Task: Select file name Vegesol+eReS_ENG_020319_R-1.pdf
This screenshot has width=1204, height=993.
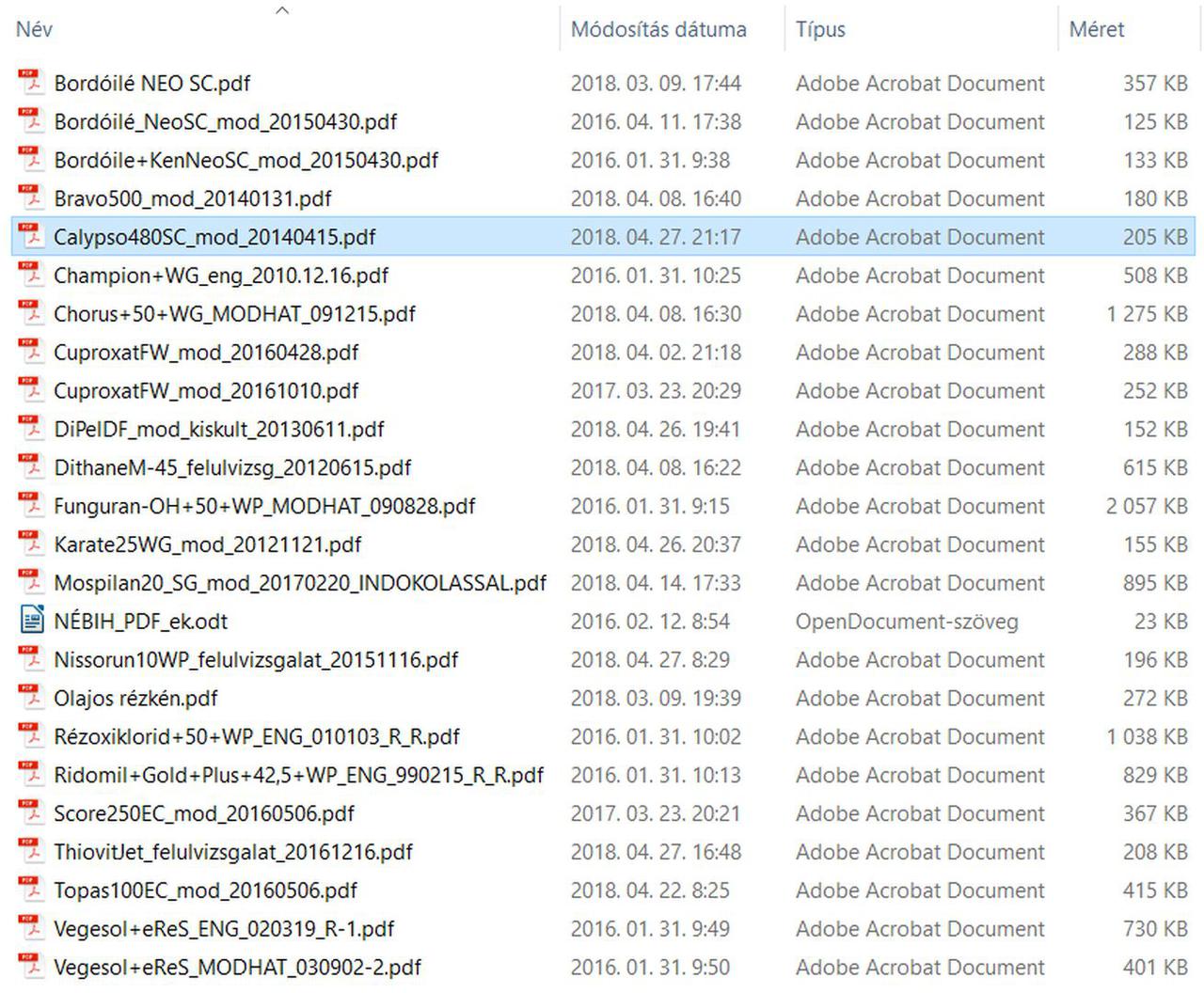Action: click(224, 930)
